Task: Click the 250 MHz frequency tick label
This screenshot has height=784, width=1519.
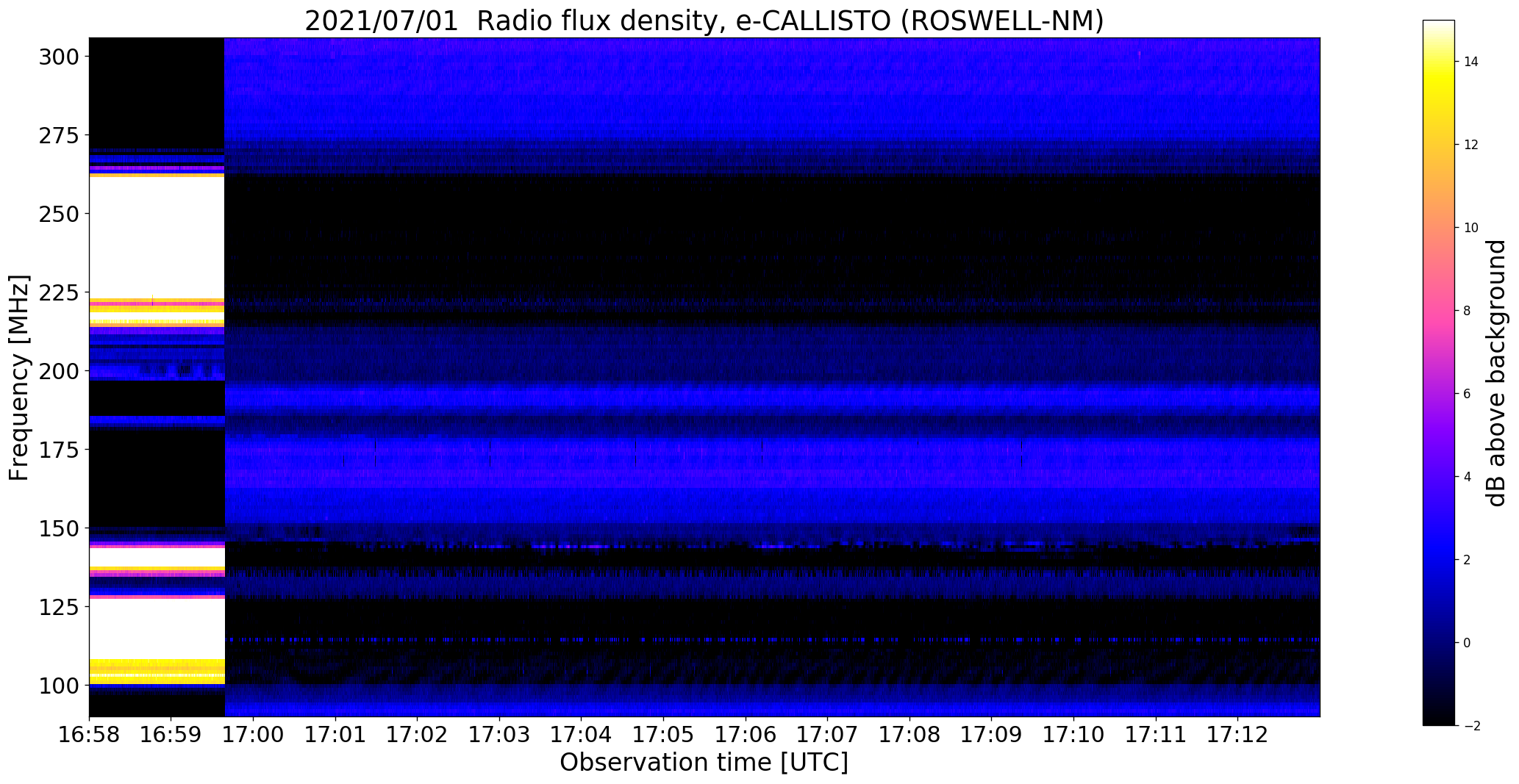Action: pyautogui.click(x=59, y=214)
